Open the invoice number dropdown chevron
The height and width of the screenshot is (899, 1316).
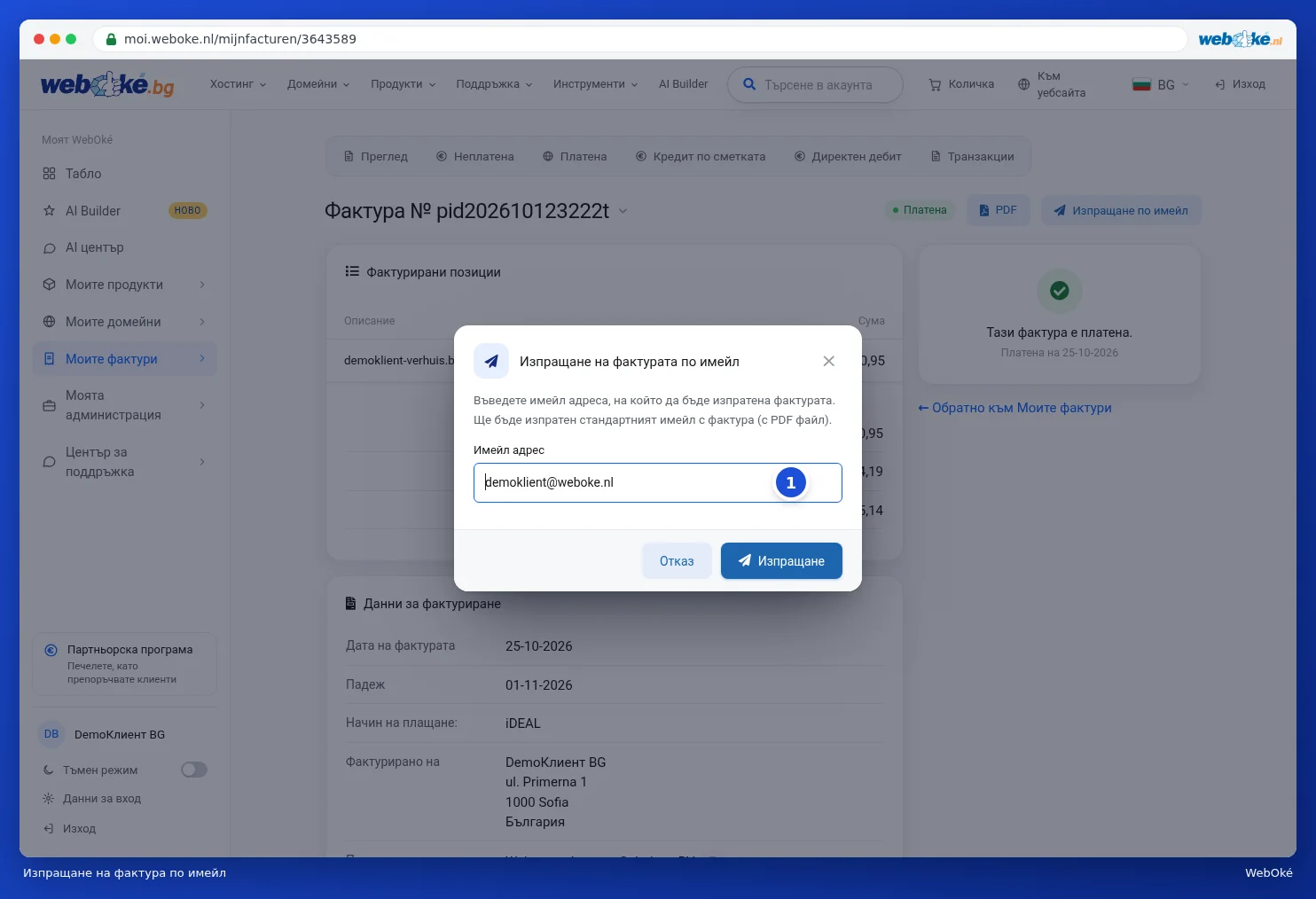(x=623, y=211)
